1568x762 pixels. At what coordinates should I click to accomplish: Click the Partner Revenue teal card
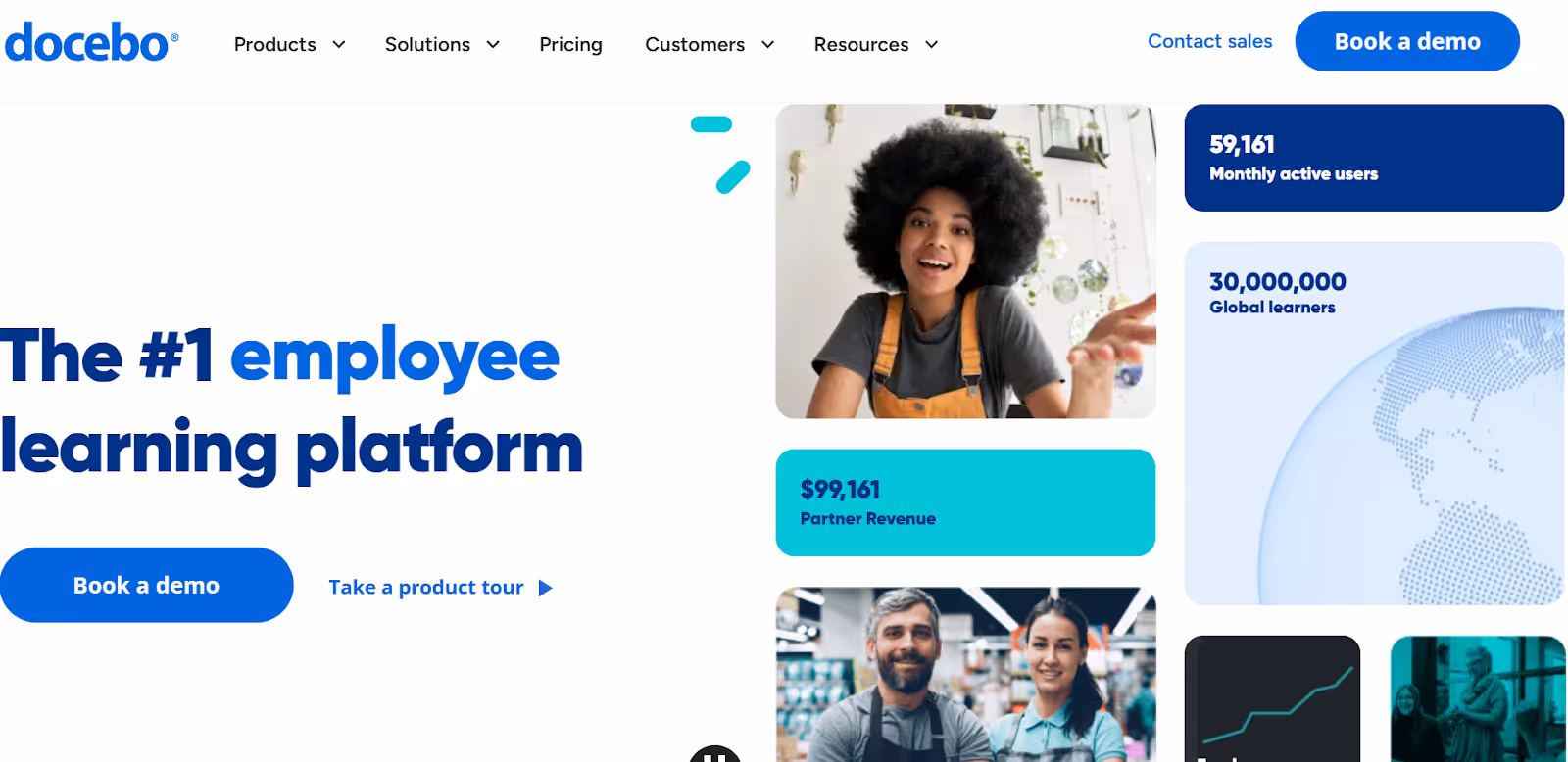click(965, 502)
